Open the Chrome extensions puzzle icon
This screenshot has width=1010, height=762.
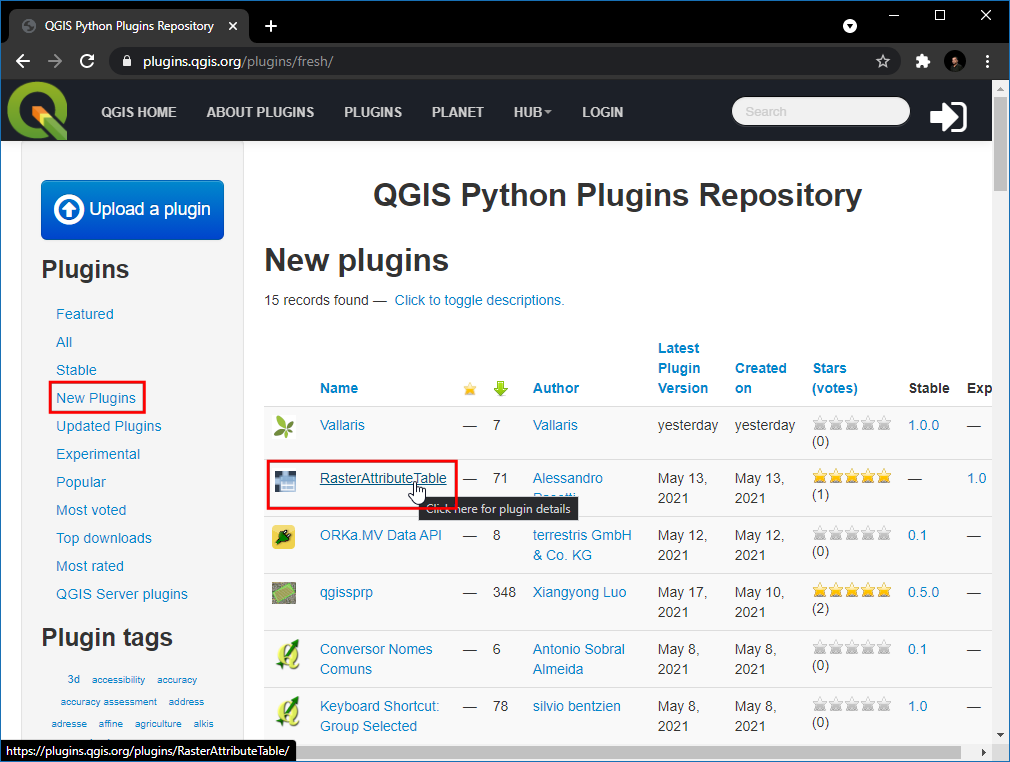(922, 61)
